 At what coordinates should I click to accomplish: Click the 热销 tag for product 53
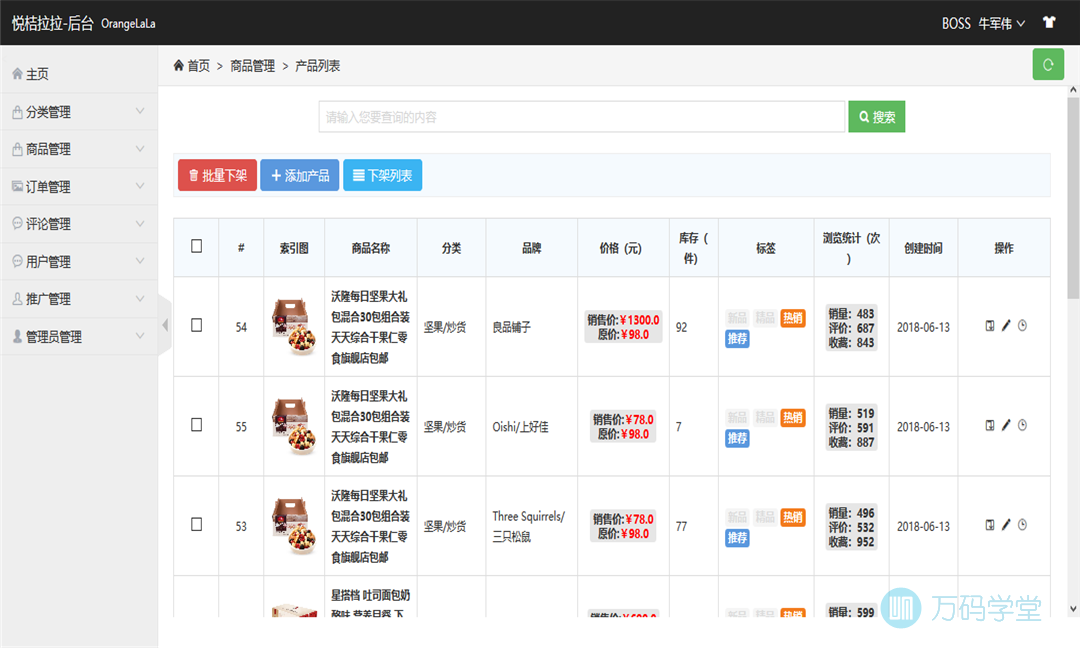[793, 517]
